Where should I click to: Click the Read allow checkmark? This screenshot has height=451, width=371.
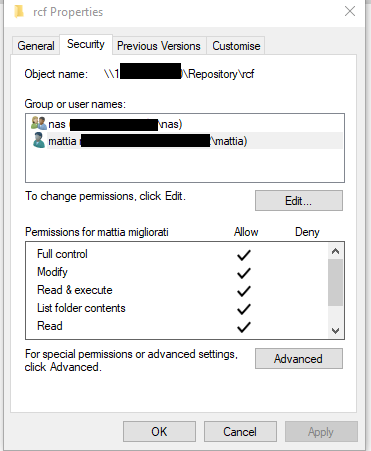pyautogui.click(x=244, y=327)
